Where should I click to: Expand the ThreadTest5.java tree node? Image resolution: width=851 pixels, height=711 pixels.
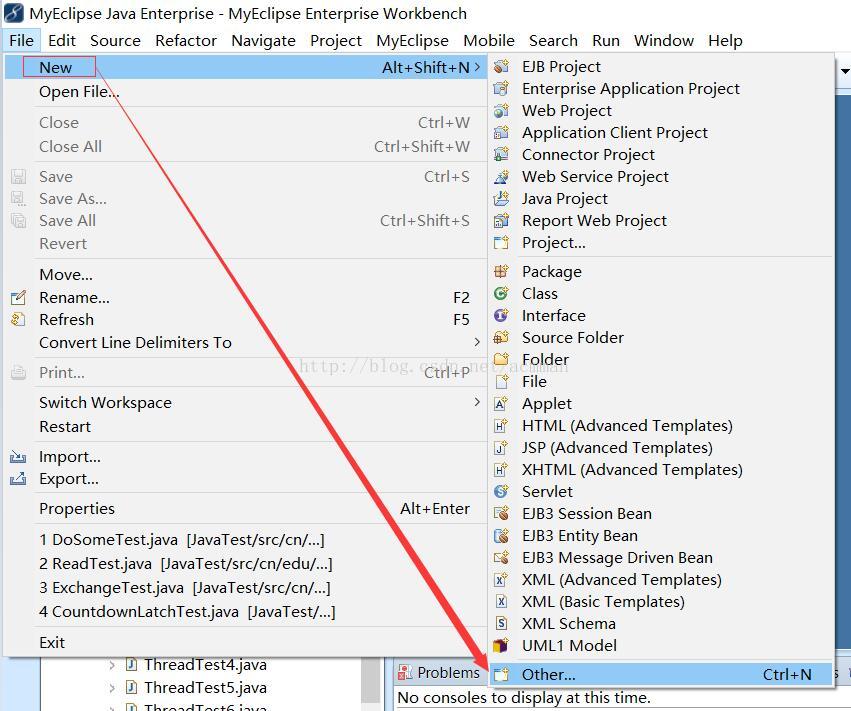click(x=112, y=688)
